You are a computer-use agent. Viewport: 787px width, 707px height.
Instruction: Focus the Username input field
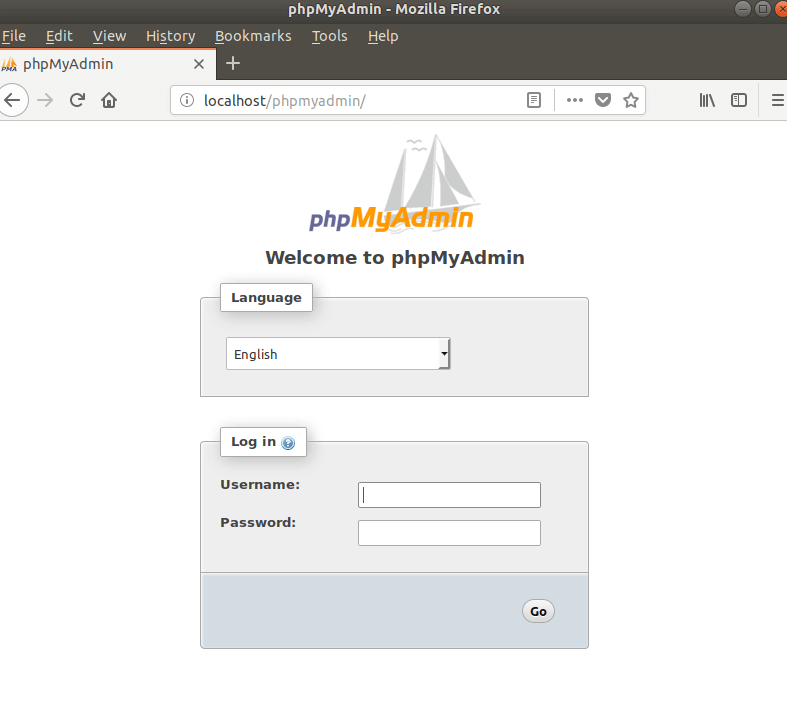[x=449, y=495]
